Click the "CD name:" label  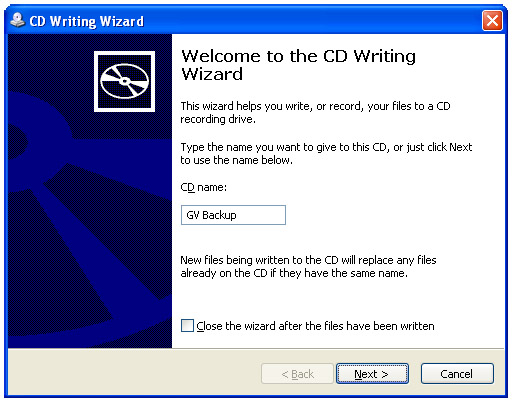click(x=203, y=187)
